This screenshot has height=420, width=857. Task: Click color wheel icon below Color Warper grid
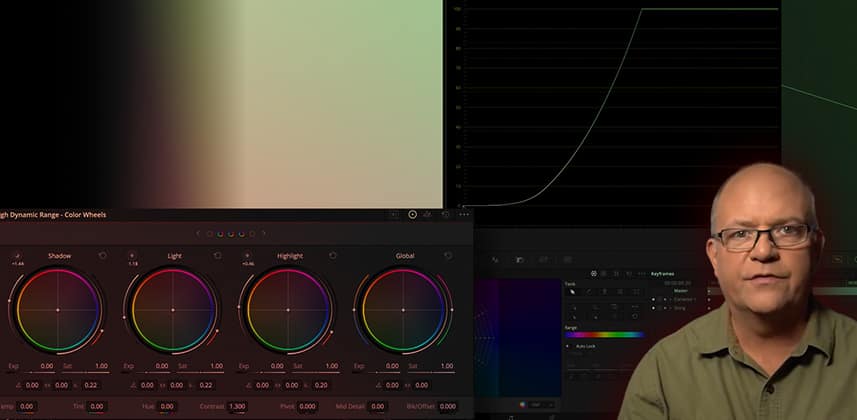(x=523, y=405)
